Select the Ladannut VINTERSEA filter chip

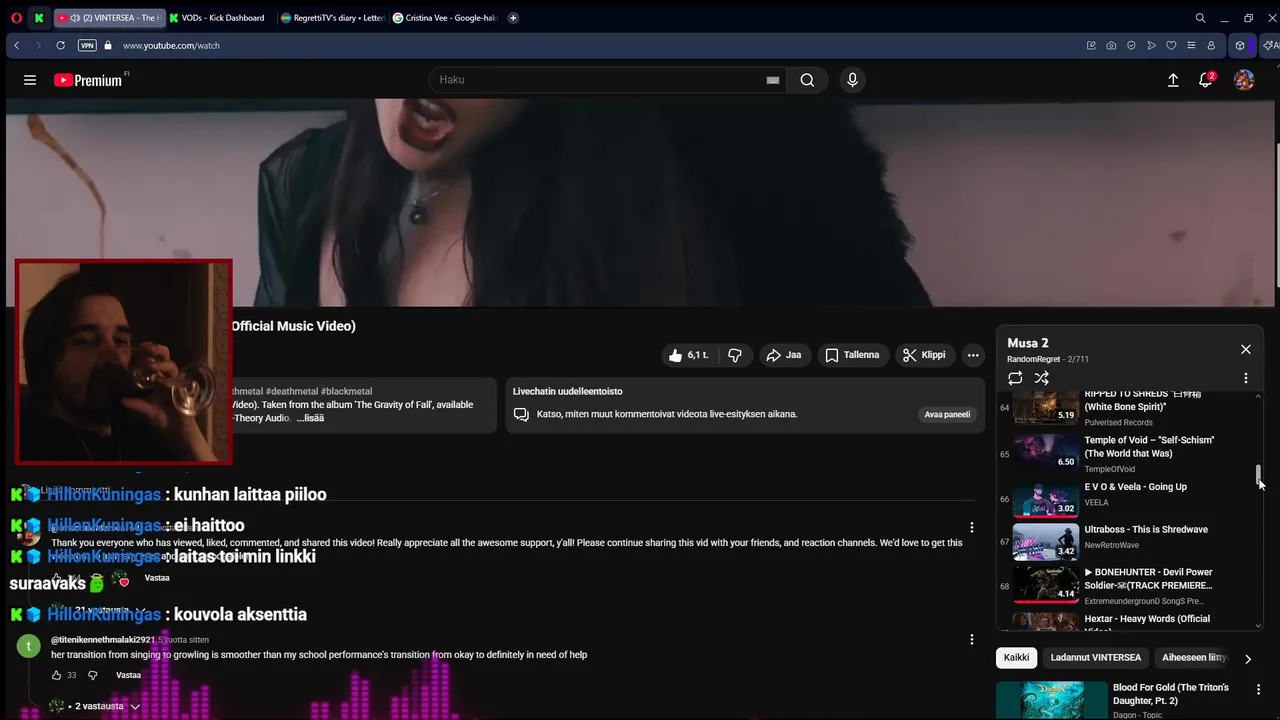click(x=1096, y=658)
